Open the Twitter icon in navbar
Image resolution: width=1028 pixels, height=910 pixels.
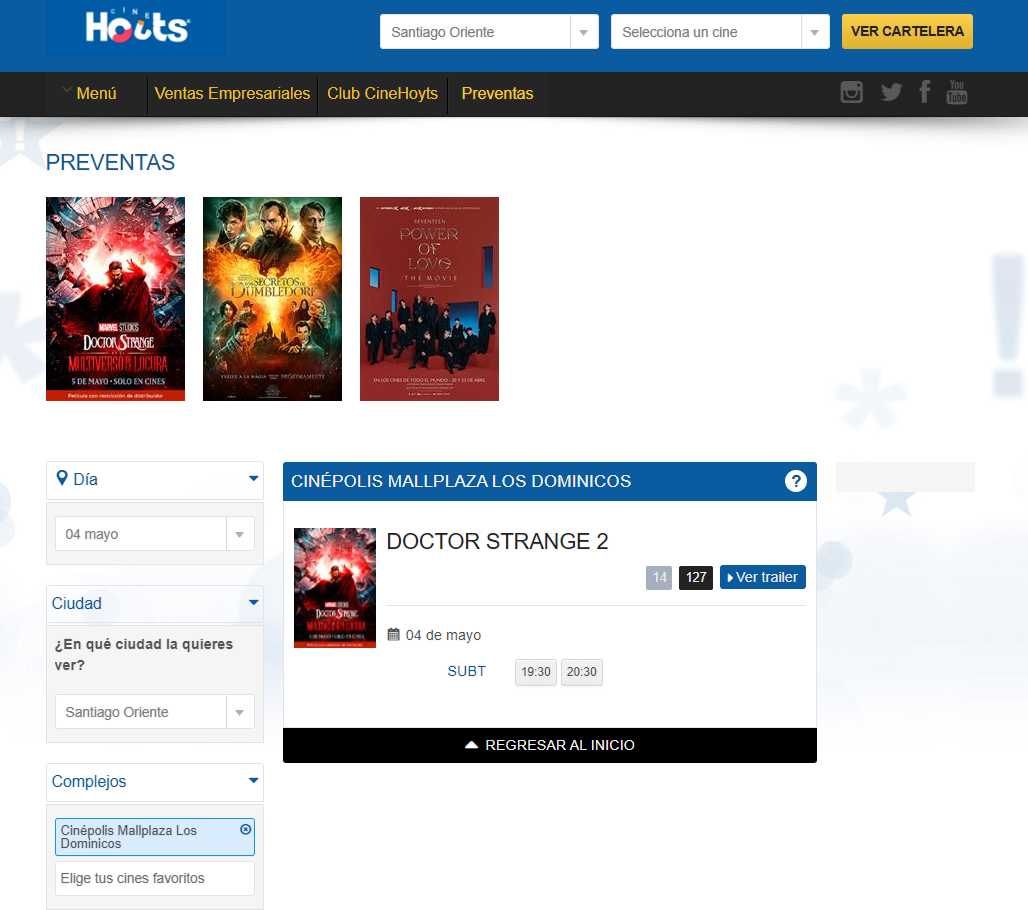click(891, 93)
